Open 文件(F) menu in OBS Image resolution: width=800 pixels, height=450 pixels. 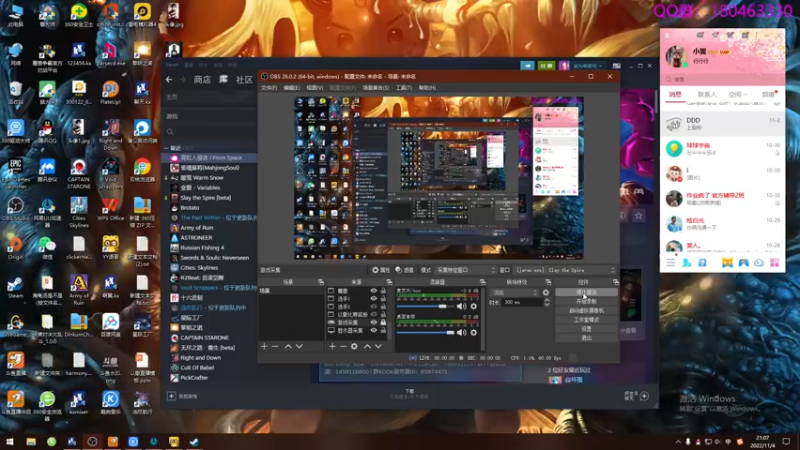(x=269, y=88)
